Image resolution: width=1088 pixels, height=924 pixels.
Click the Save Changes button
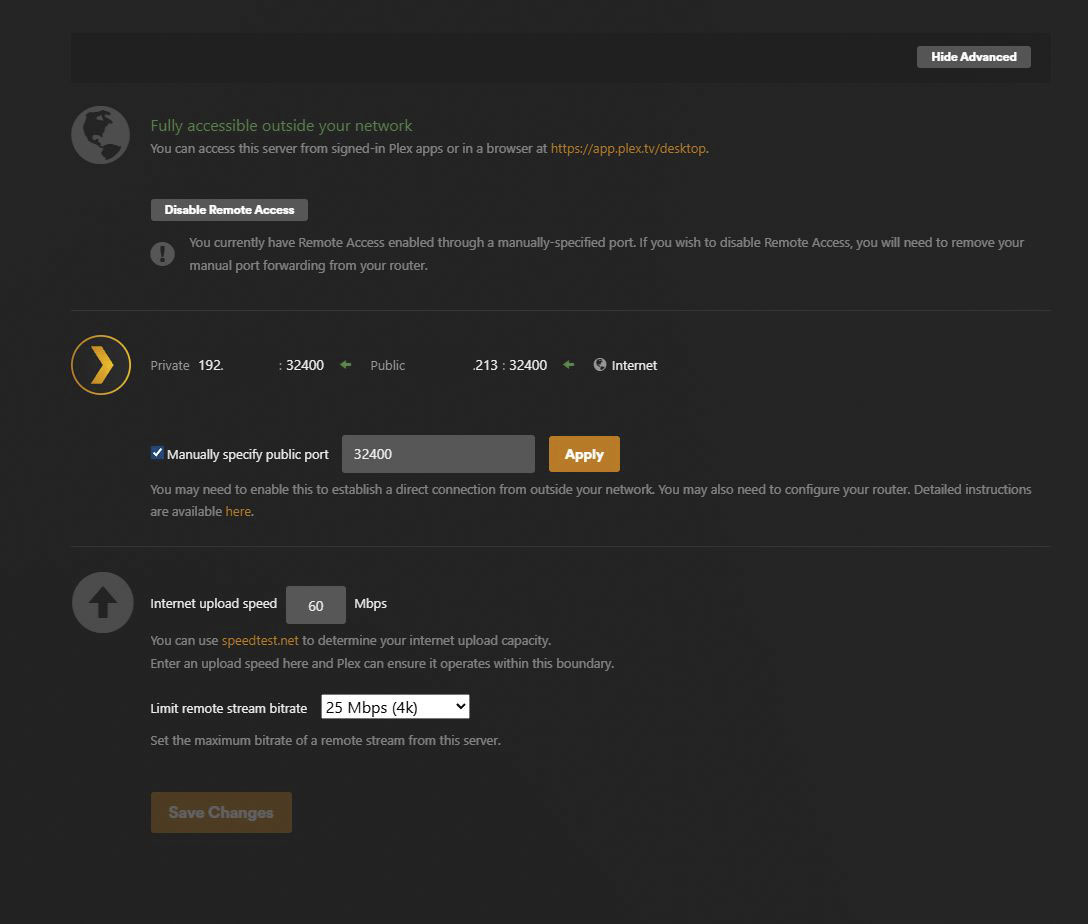[x=221, y=812]
